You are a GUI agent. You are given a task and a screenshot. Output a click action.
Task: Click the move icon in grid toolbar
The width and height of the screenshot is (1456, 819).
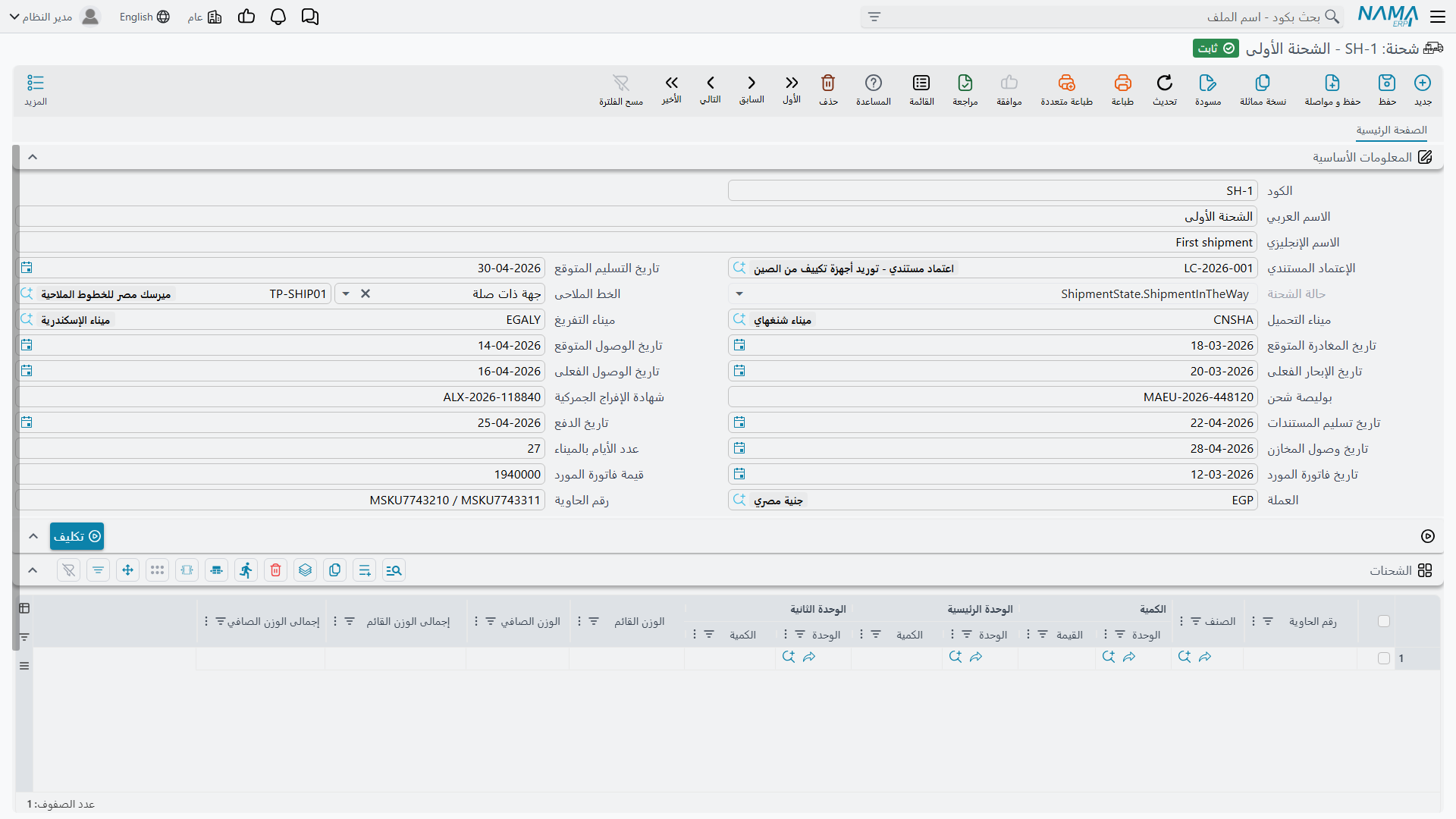point(127,570)
